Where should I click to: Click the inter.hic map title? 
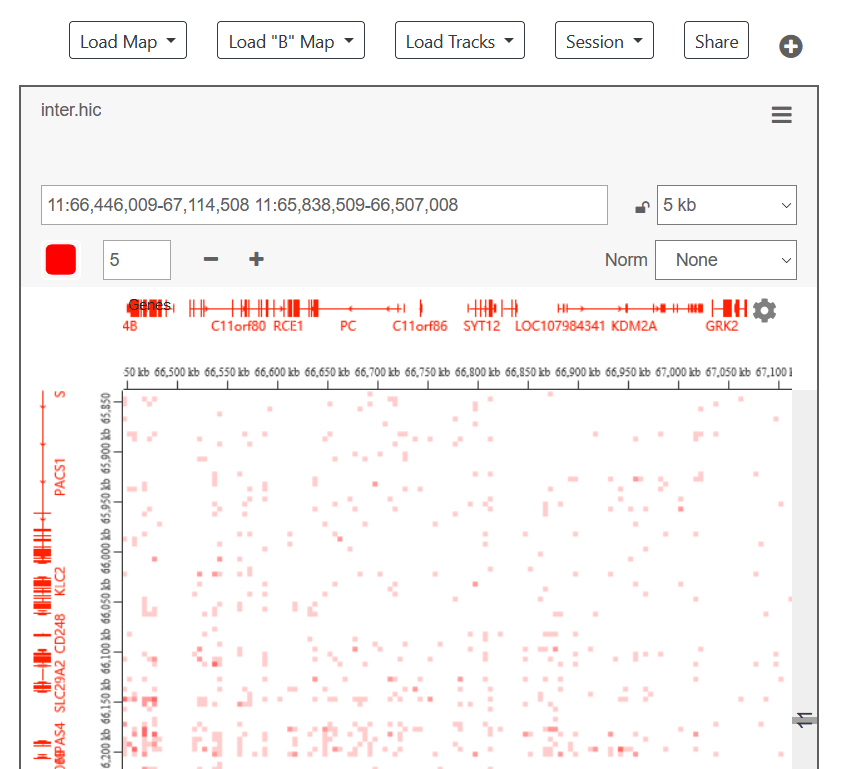[x=71, y=110]
